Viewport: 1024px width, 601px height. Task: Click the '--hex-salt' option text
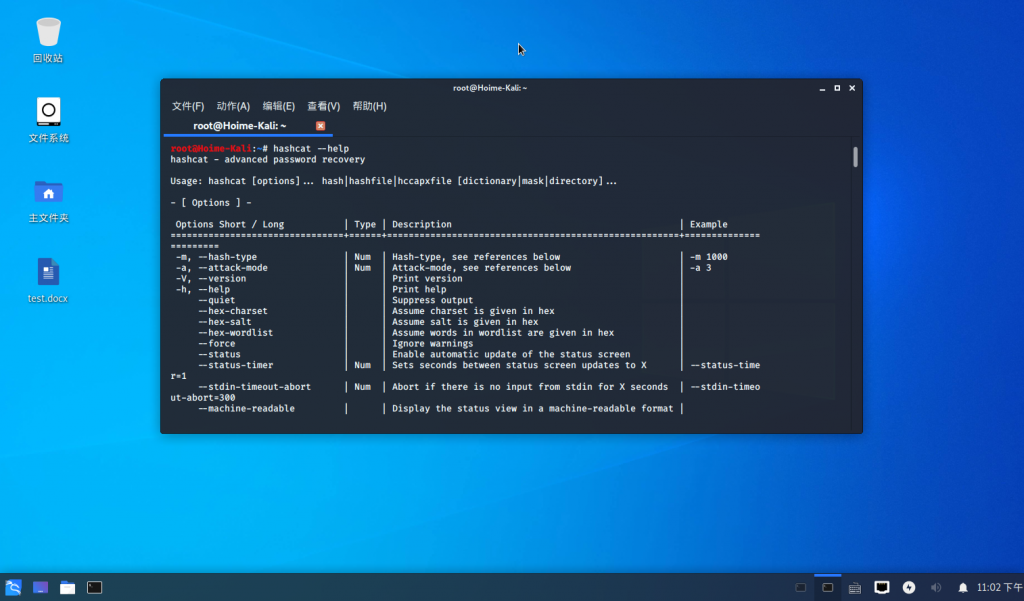(225, 321)
